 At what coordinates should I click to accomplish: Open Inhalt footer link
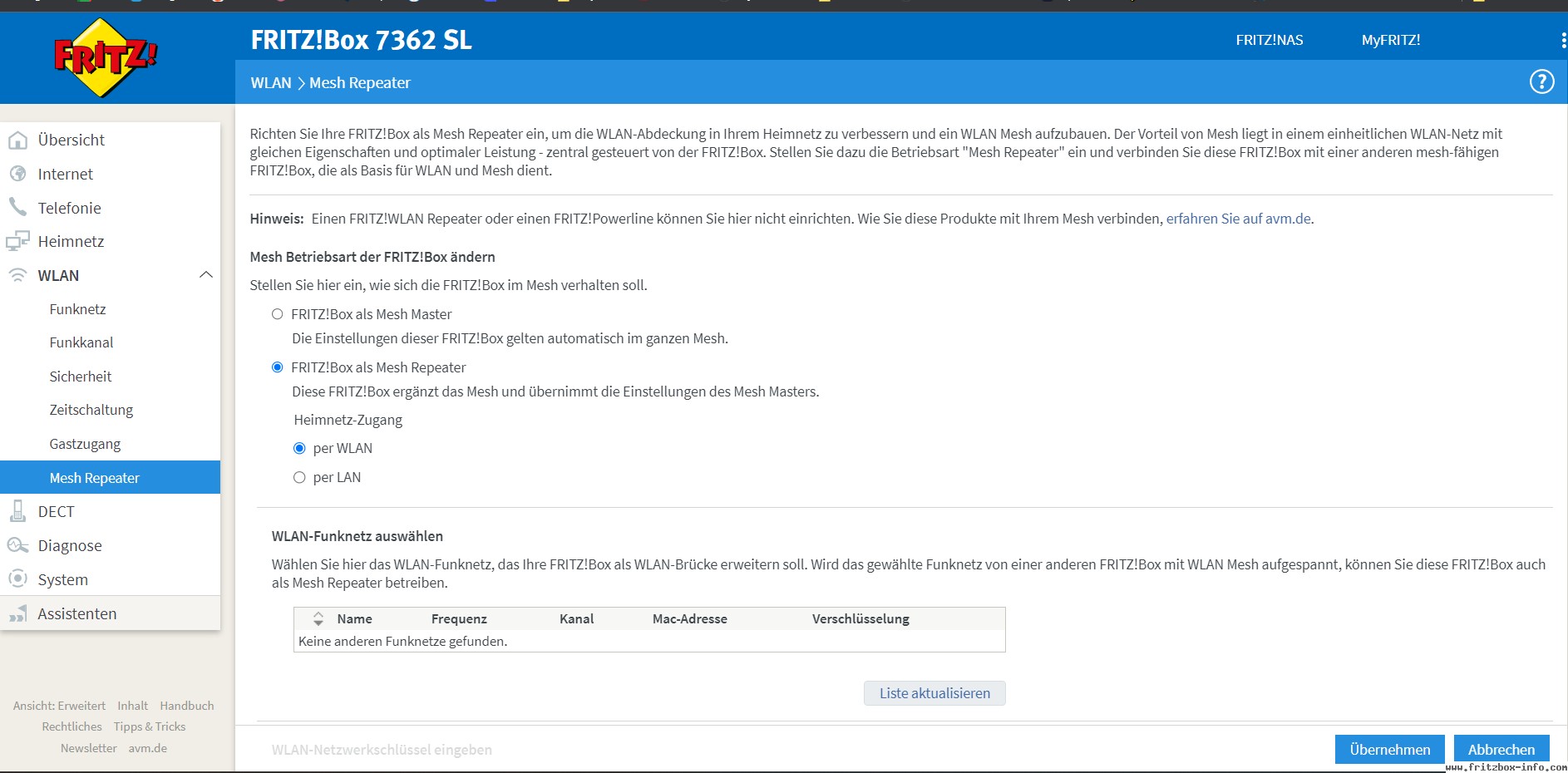point(132,706)
